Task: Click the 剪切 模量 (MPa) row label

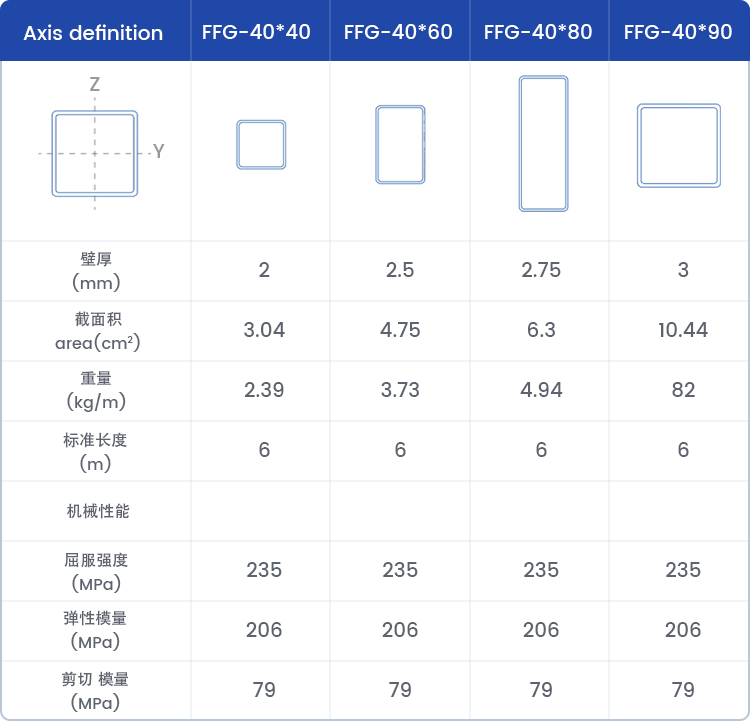Action: [x=95, y=690]
